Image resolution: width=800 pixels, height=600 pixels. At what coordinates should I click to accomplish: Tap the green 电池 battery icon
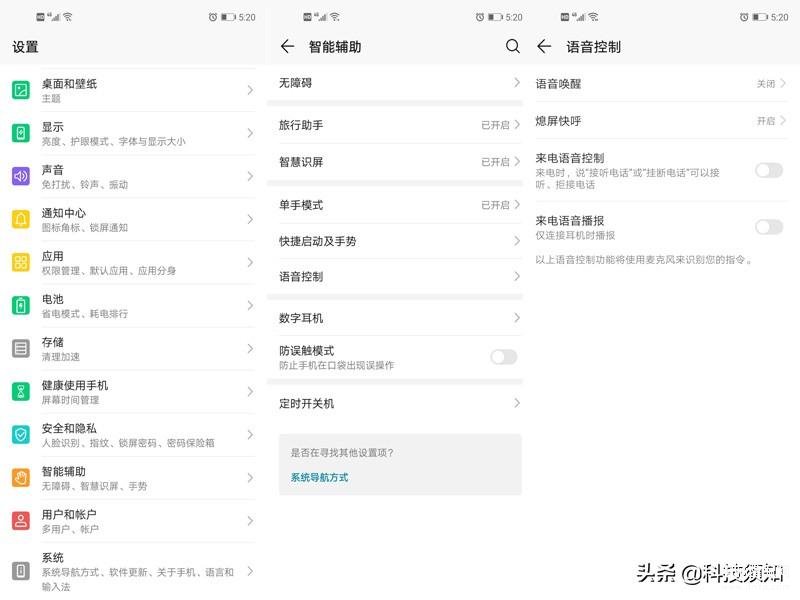click(21, 305)
